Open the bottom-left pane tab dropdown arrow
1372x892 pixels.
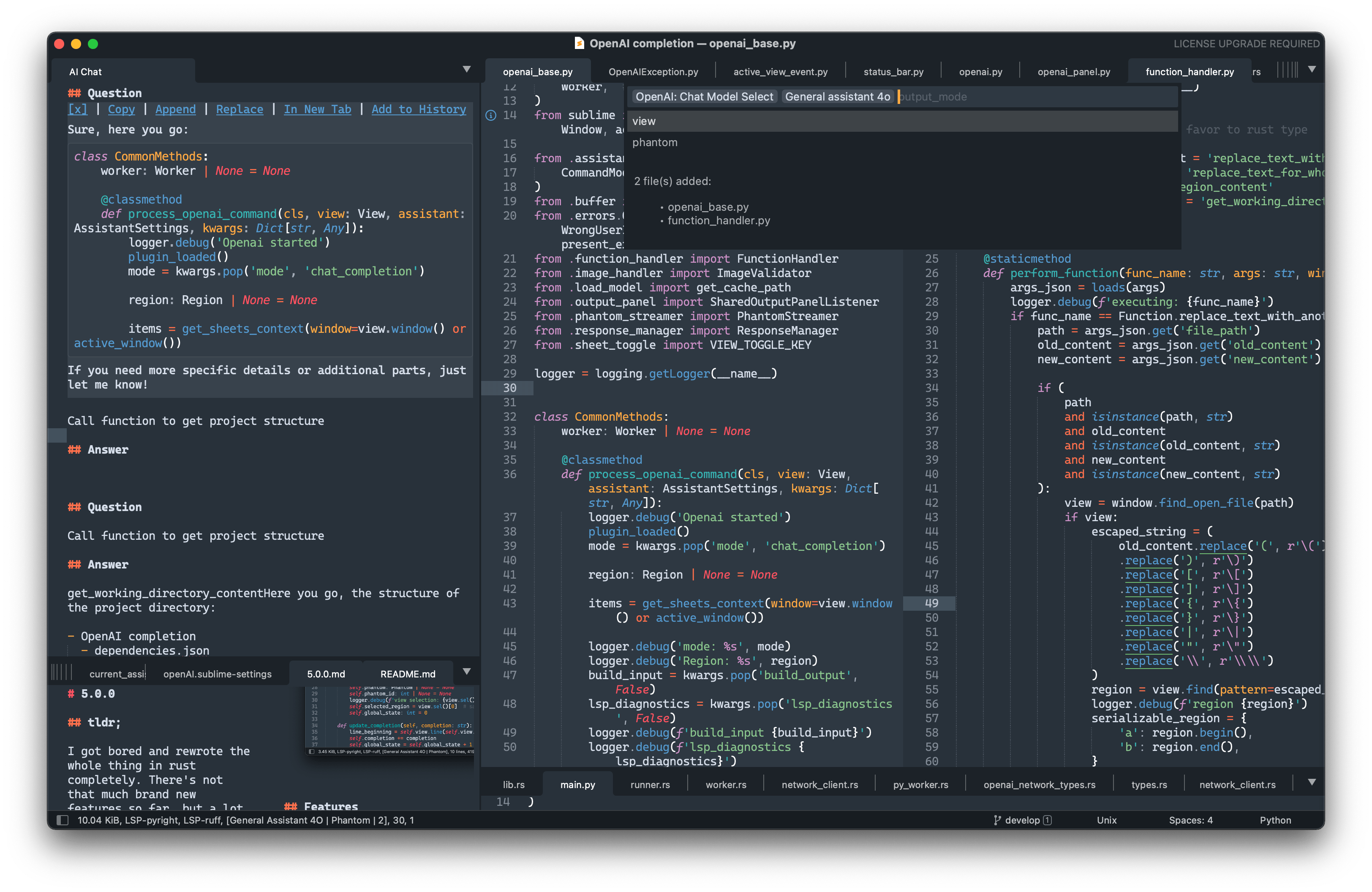(x=466, y=671)
